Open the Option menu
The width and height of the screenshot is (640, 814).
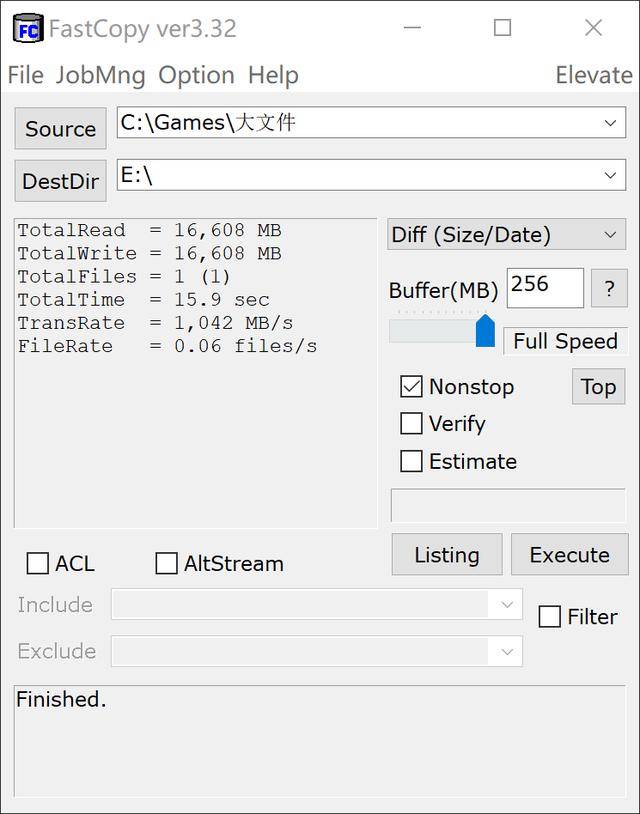tap(196, 75)
